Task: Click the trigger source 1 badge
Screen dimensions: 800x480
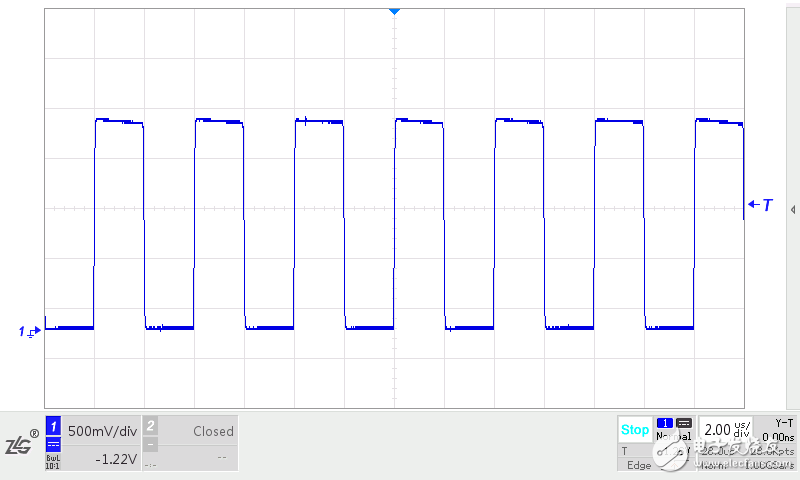Action: [x=664, y=423]
